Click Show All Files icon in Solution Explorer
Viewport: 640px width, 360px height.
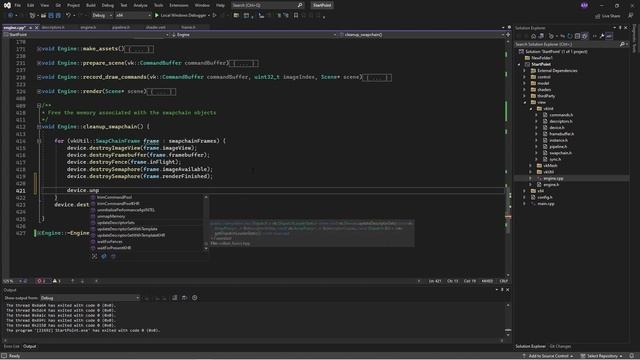tap(584, 36)
